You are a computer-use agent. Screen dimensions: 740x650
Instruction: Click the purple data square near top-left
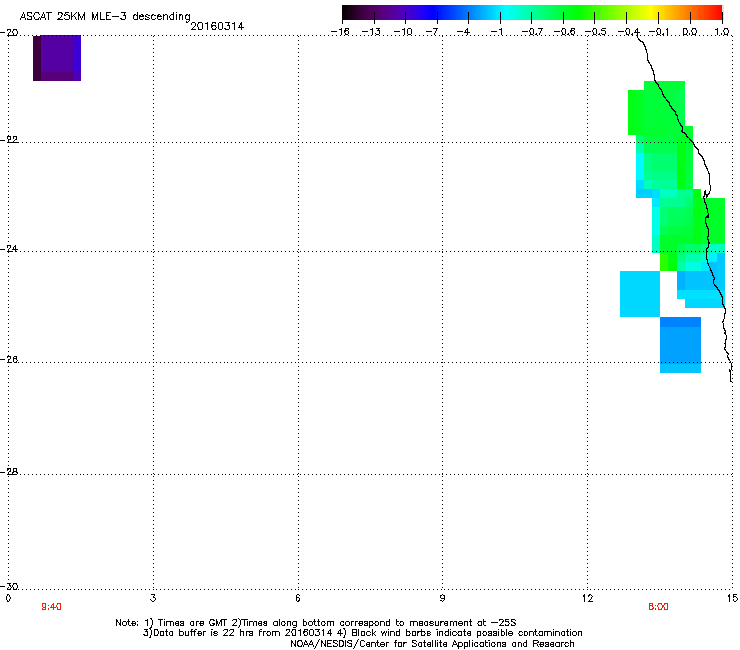click(57, 58)
